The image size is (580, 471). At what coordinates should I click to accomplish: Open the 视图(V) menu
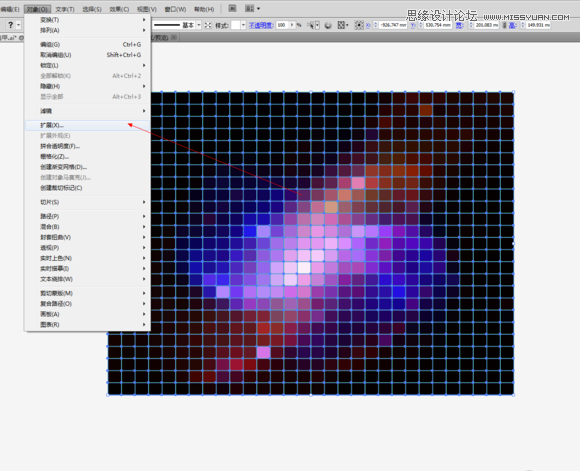click(147, 9)
